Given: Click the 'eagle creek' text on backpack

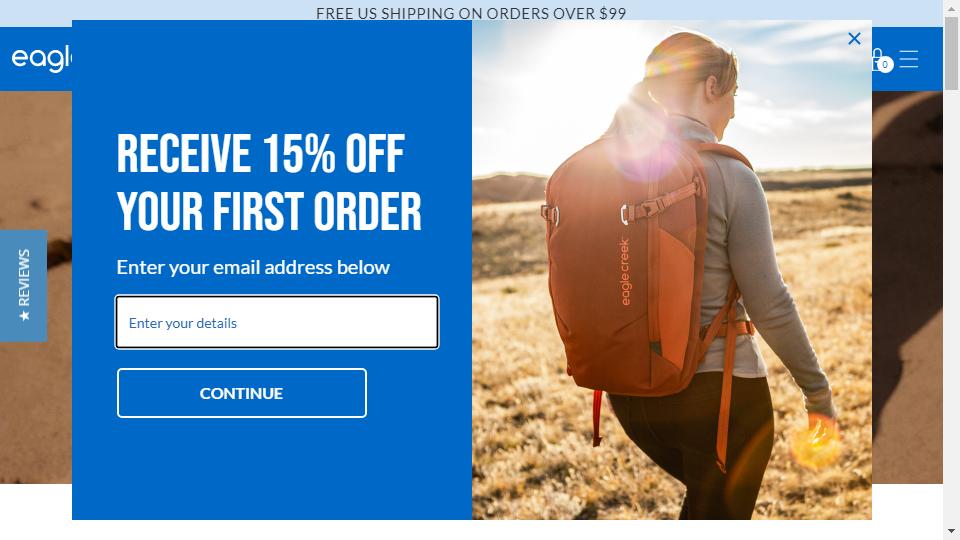Looking at the screenshot, I should [624, 272].
